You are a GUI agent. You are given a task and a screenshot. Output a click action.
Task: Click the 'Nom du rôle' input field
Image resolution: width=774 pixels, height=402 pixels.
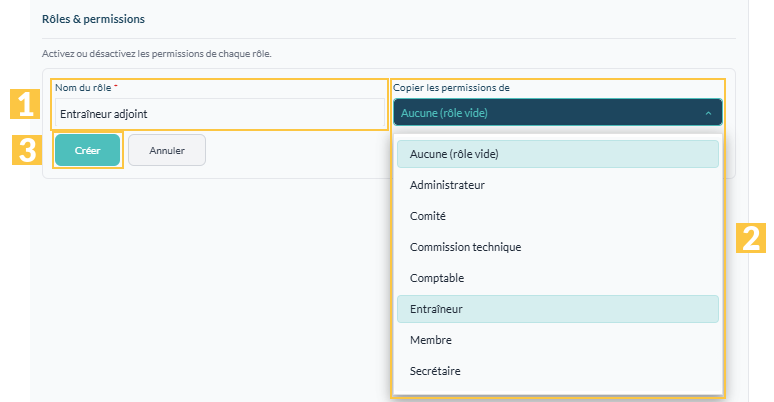[220, 114]
